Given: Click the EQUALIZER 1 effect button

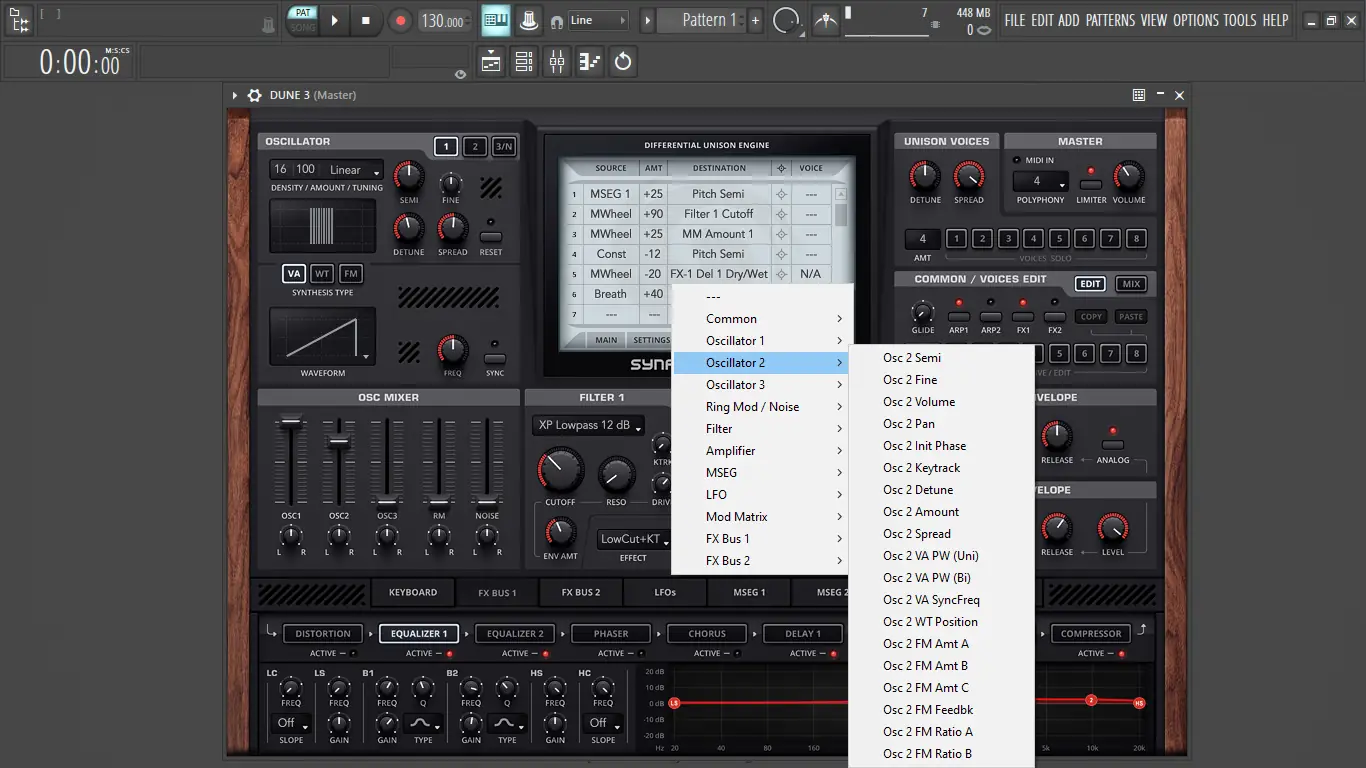Looking at the screenshot, I should click(419, 633).
